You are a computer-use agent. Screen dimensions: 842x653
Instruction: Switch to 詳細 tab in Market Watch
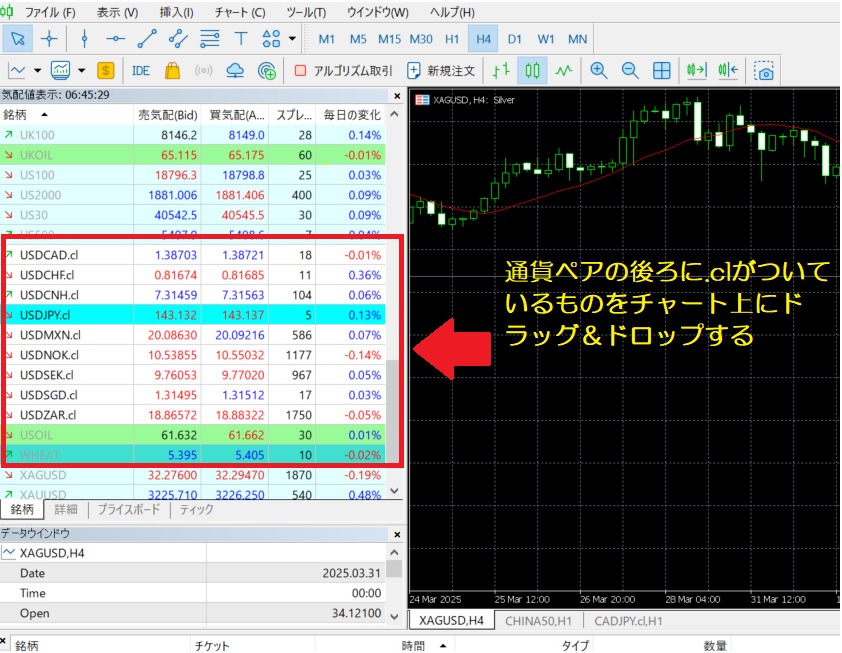(x=66, y=509)
